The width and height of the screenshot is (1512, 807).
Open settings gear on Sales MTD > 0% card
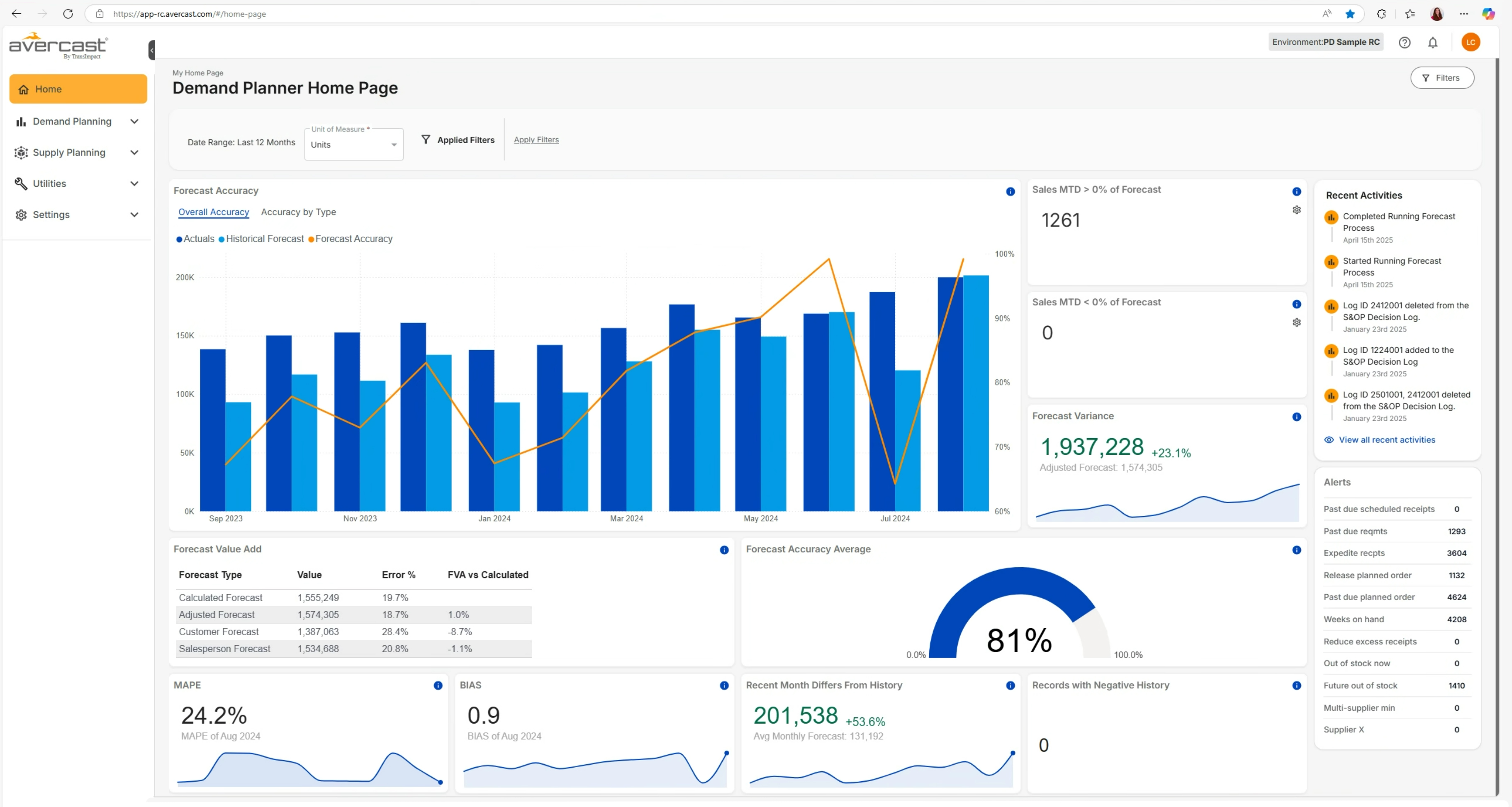point(1297,210)
